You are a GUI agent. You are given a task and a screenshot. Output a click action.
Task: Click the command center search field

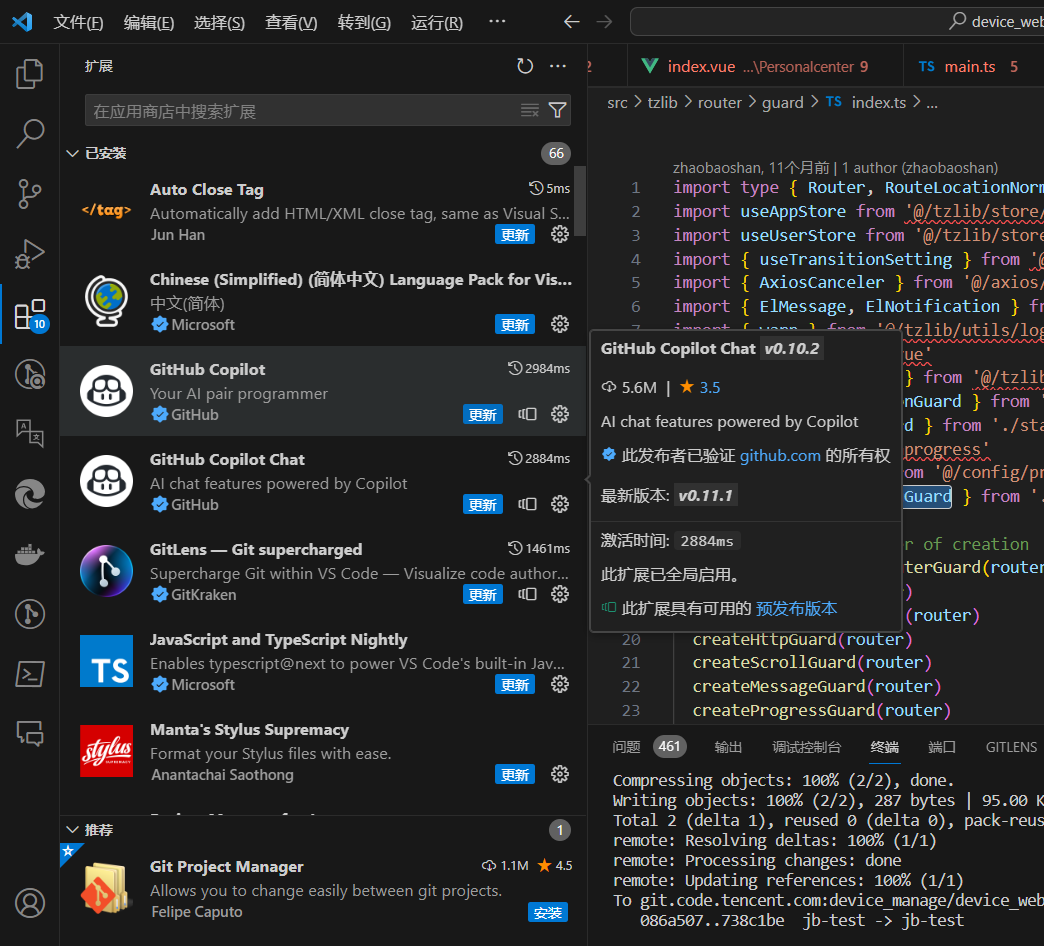837,22
